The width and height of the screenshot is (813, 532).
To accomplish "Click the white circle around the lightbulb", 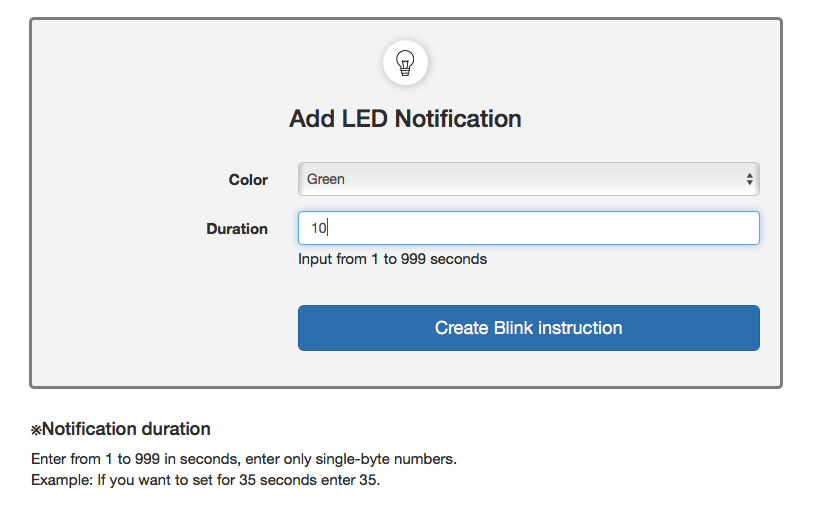I will pos(405,63).
